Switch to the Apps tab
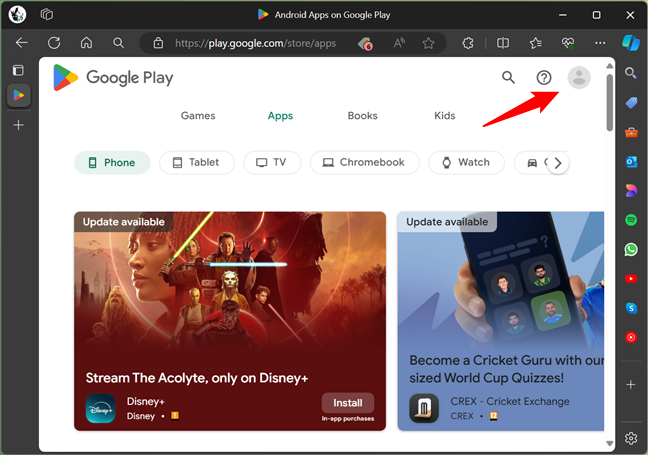Screen dimensions: 648x455 coord(280,116)
